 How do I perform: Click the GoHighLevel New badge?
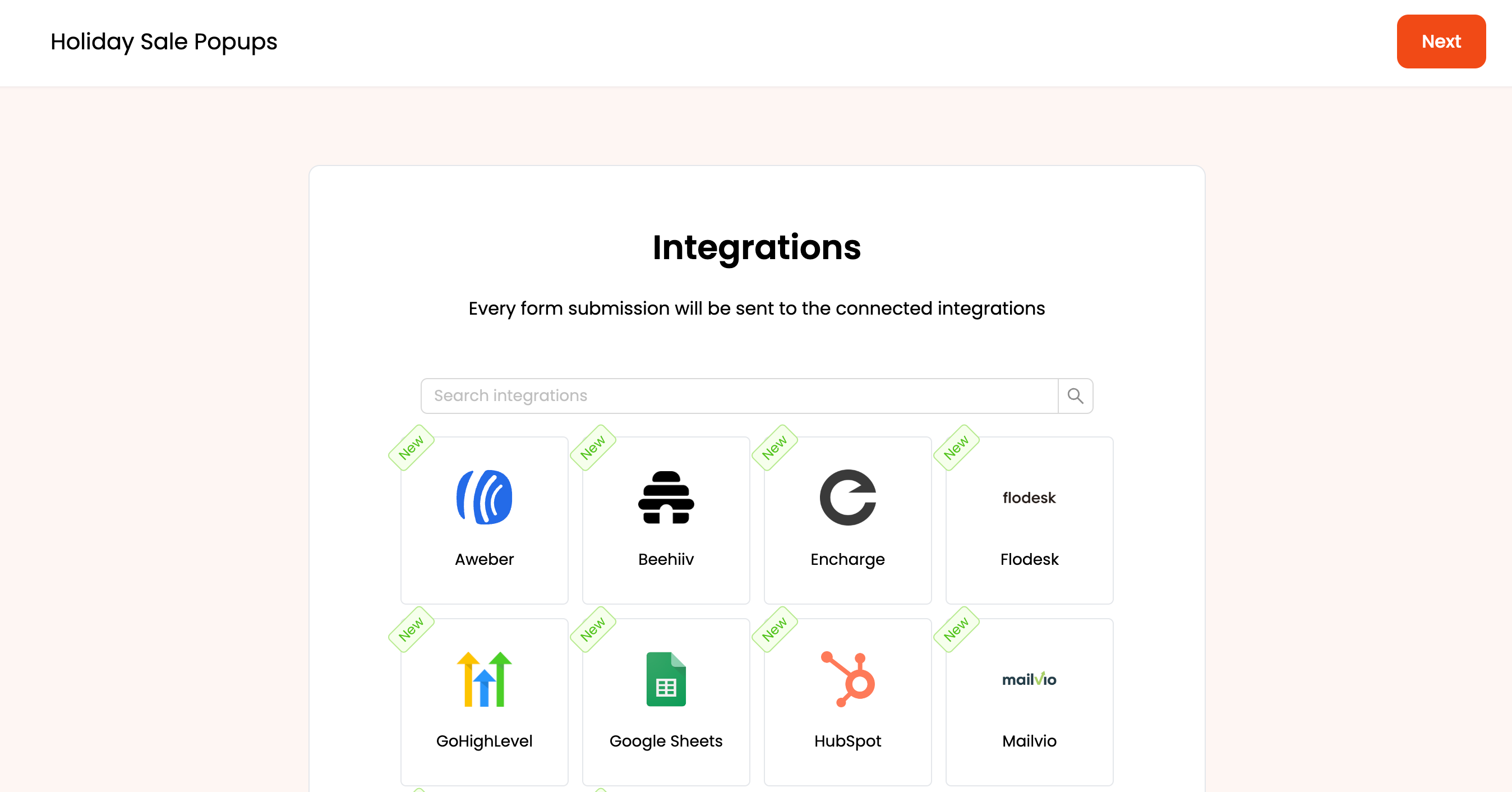(411, 629)
